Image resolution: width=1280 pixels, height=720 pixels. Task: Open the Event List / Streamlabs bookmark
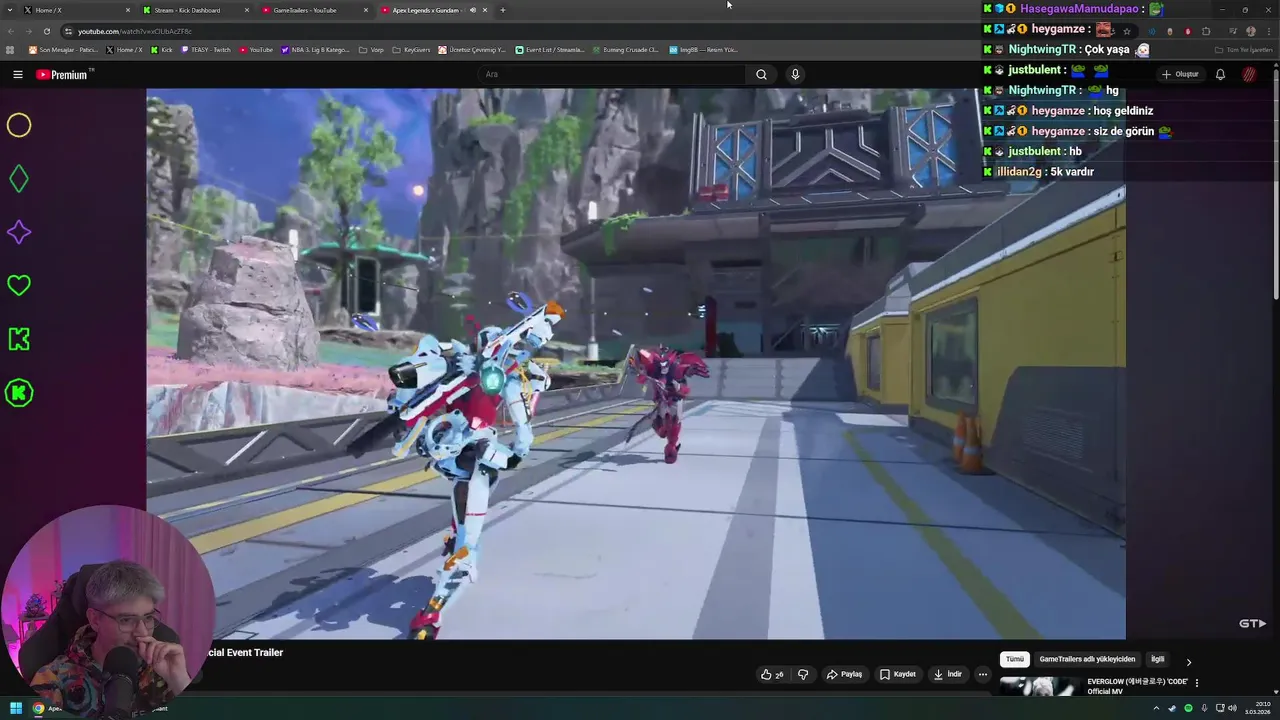(x=550, y=49)
